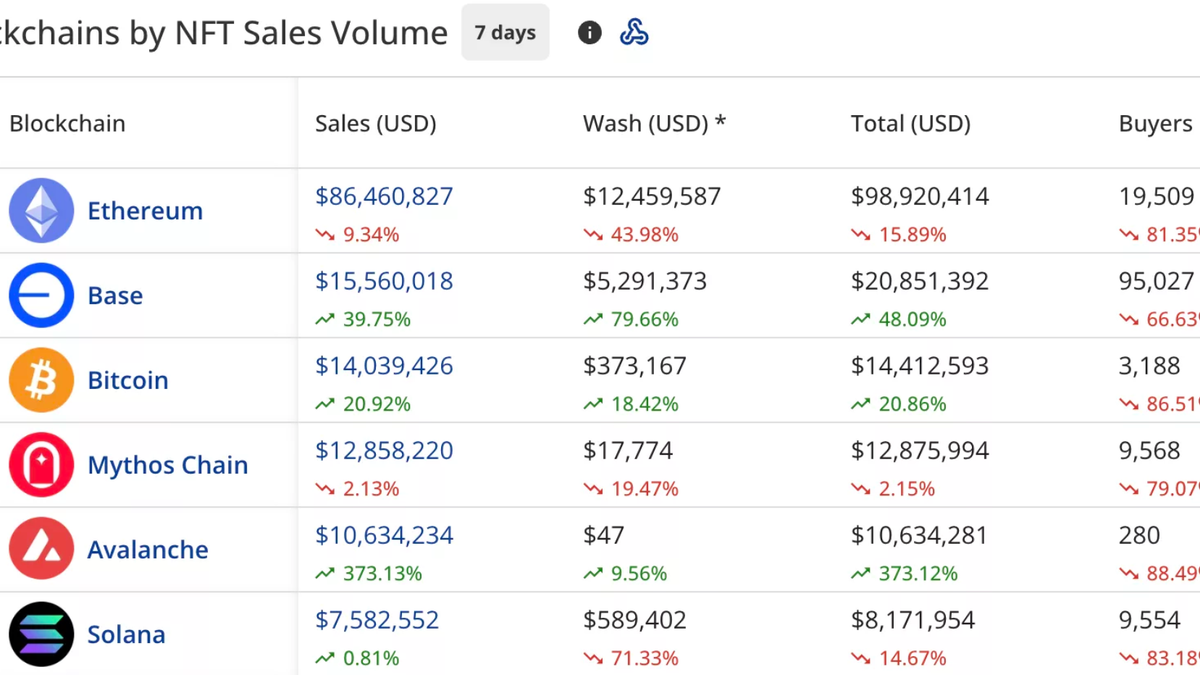
Task: Select Mythos Chain buyers count 9,568
Action: point(1150,451)
